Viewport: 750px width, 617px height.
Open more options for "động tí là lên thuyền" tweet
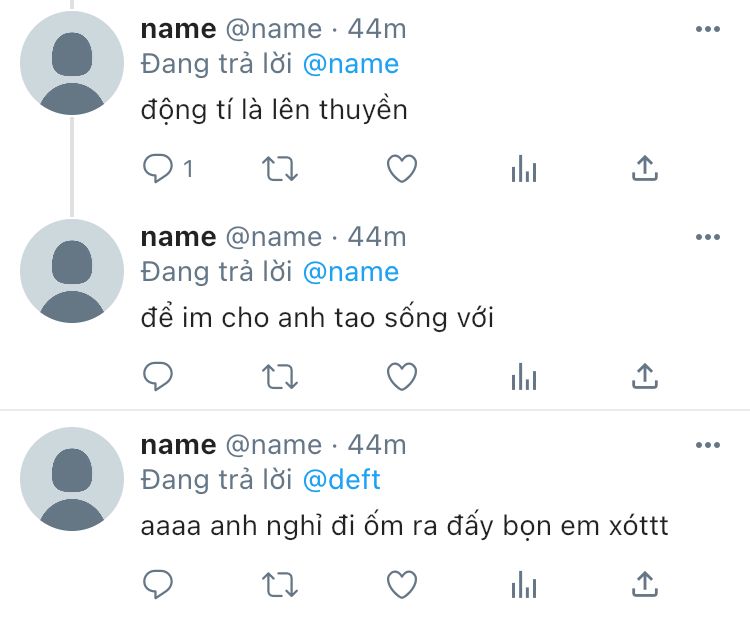click(707, 29)
